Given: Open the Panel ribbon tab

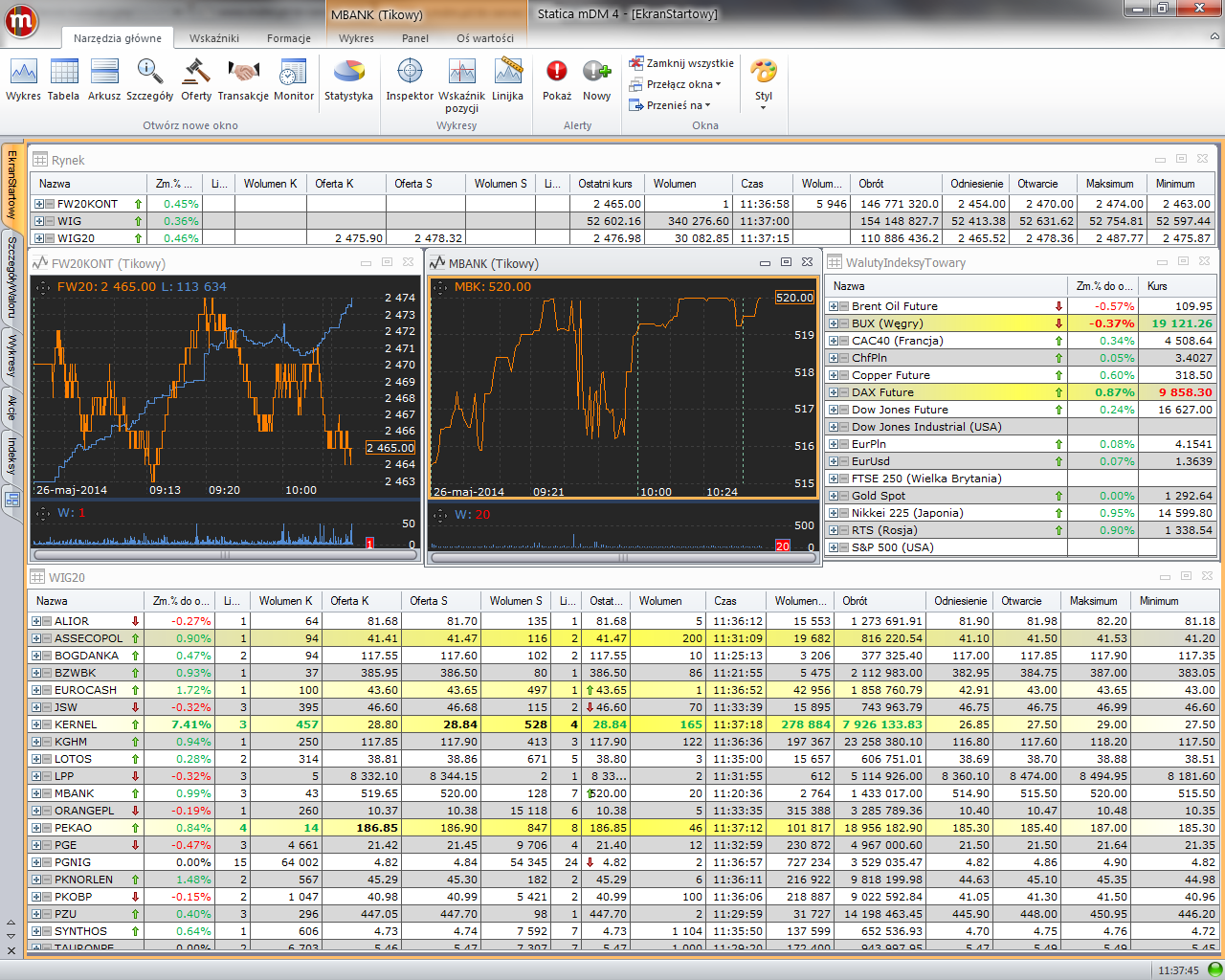Looking at the screenshot, I should click(x=415, y=38).
